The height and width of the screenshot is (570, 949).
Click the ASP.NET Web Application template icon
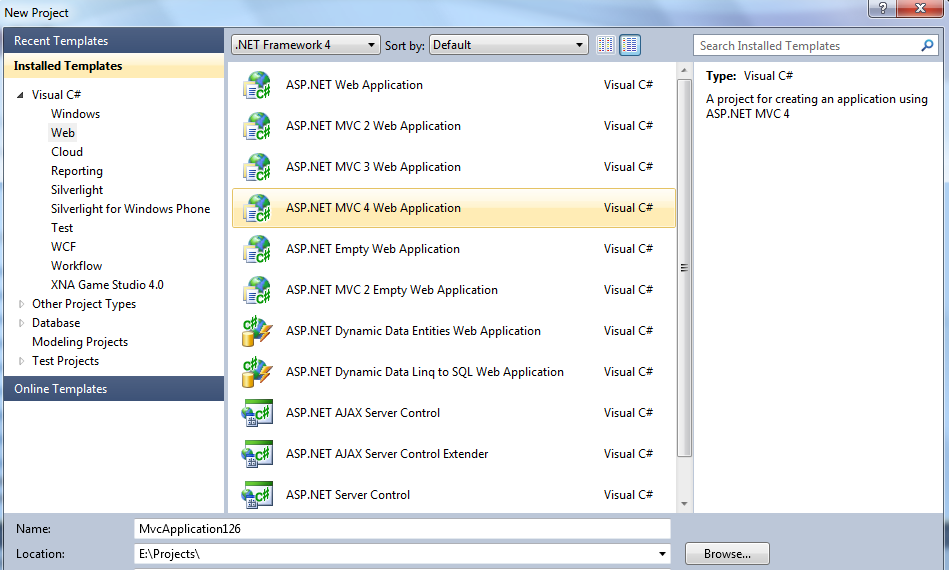(257, 86)
